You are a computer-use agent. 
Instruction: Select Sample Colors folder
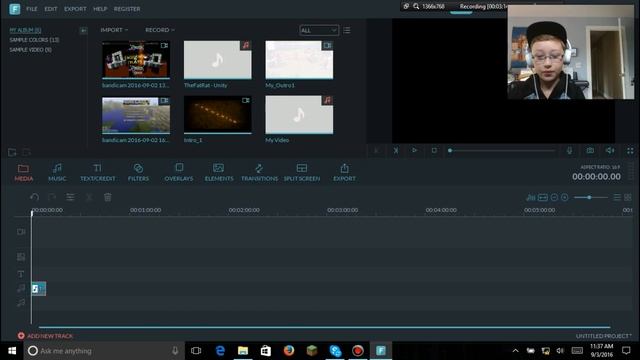pyautogui.click(x=34, y=40)
